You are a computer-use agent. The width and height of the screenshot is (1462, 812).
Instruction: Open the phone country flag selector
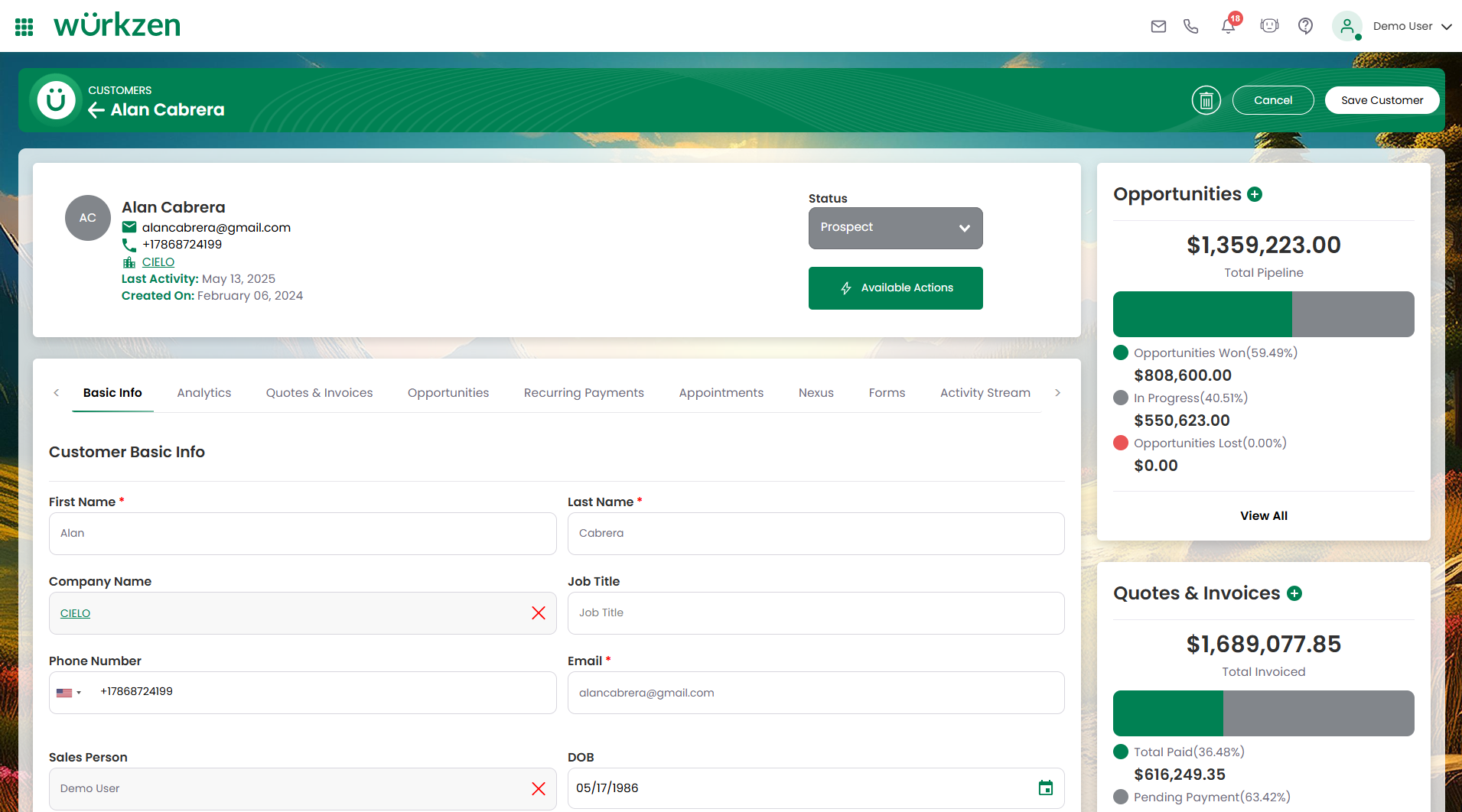pyautogui.click(x=69, y=693)
